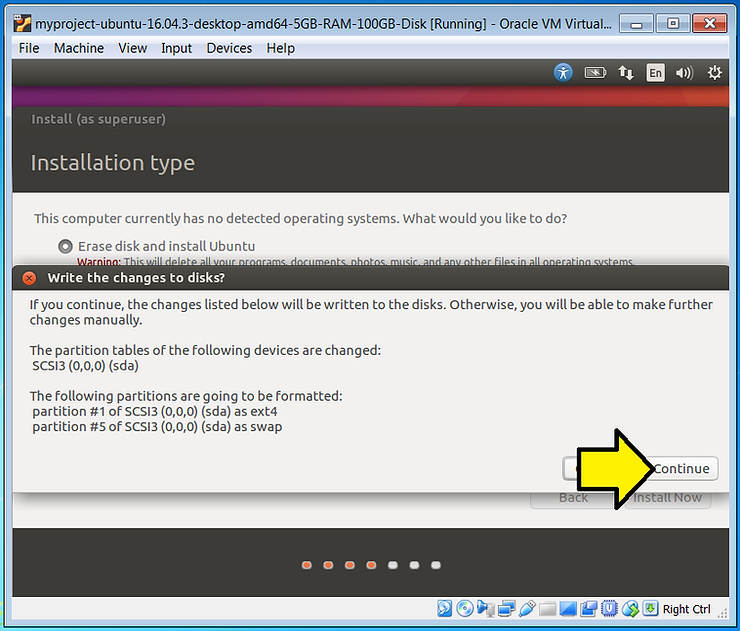
Task: Open the battery indicator in Ubuntu panel
Action: point(595,73)
